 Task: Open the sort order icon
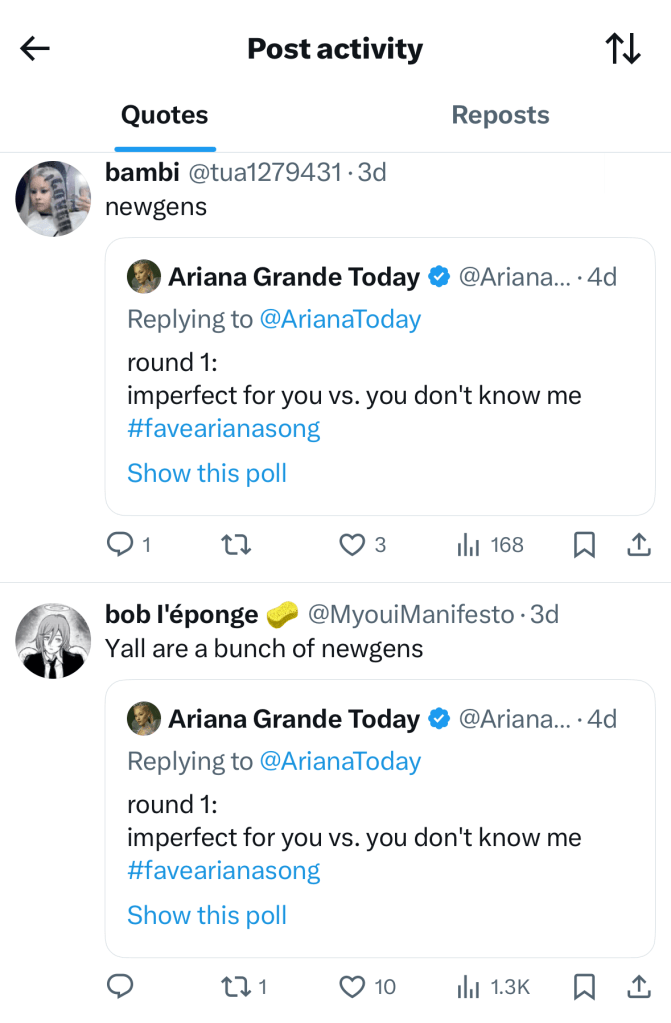[623, 49]
